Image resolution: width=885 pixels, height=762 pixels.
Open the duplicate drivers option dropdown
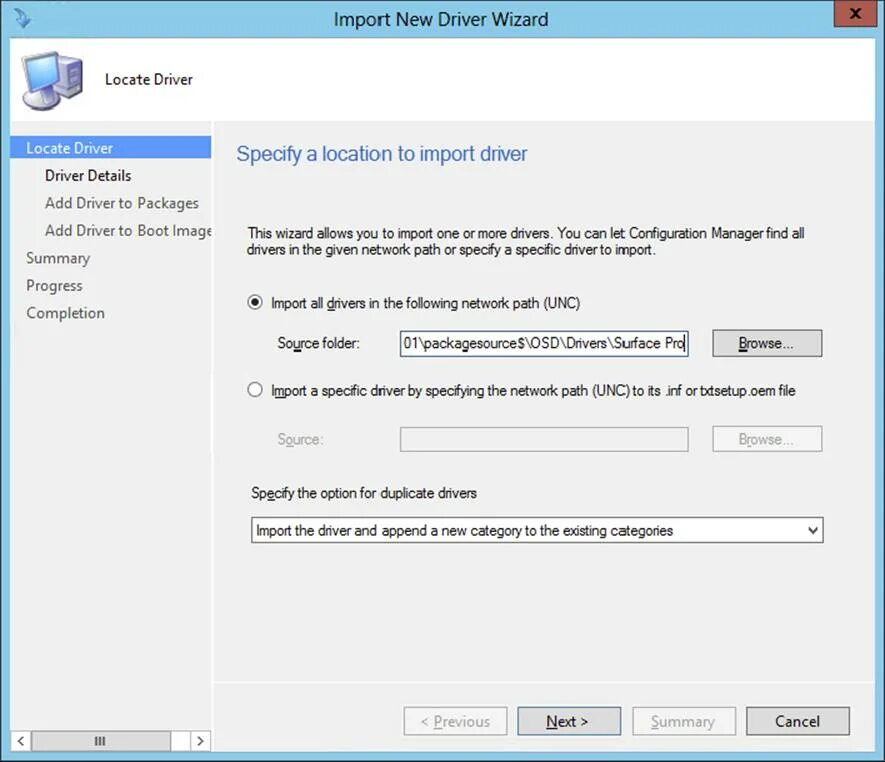click(x=537, y=530)
